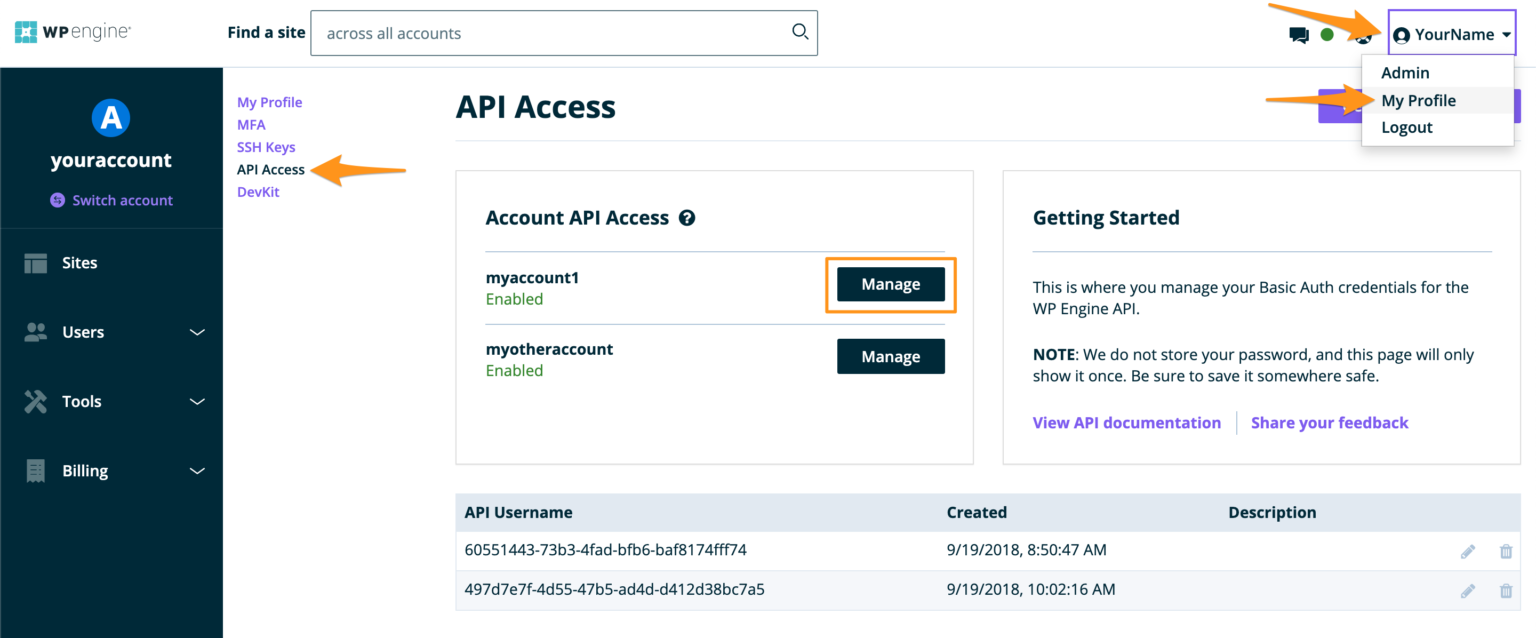Screen dimensions: 1536x638
Task: Click the green status indicator dot
Action: click(x=1329, y=31)
